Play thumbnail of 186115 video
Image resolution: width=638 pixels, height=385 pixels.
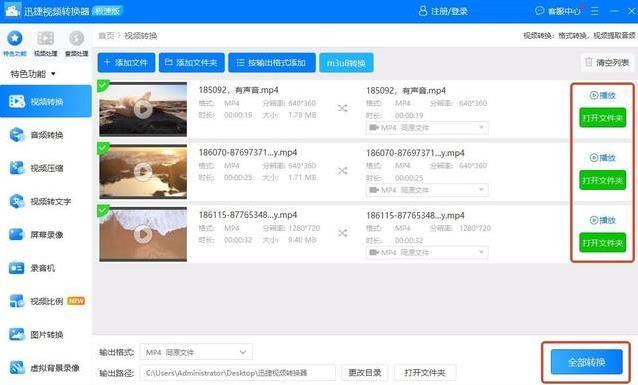[143, 234]
